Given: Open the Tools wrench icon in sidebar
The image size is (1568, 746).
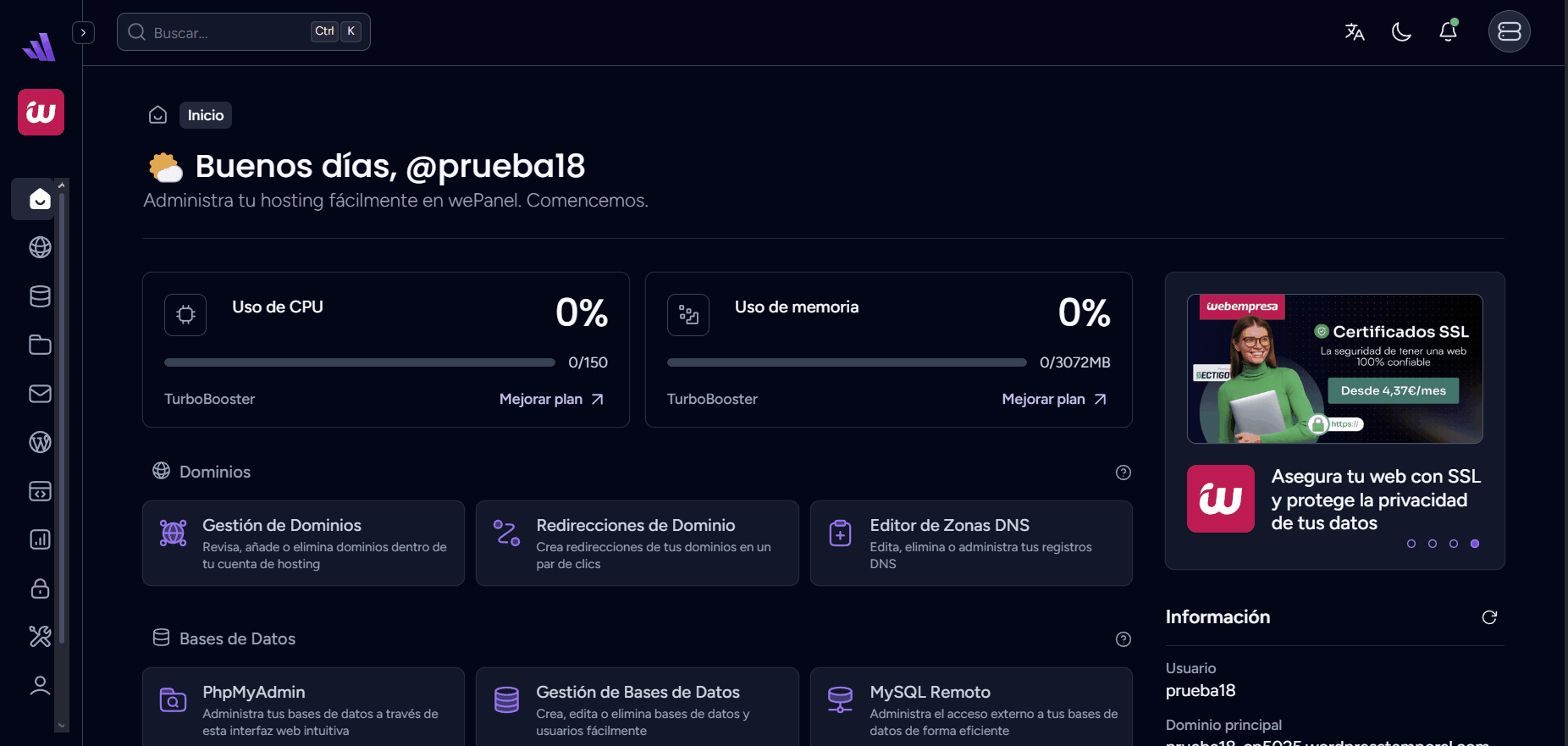Looking at the screenshot, I should [40, 636].
